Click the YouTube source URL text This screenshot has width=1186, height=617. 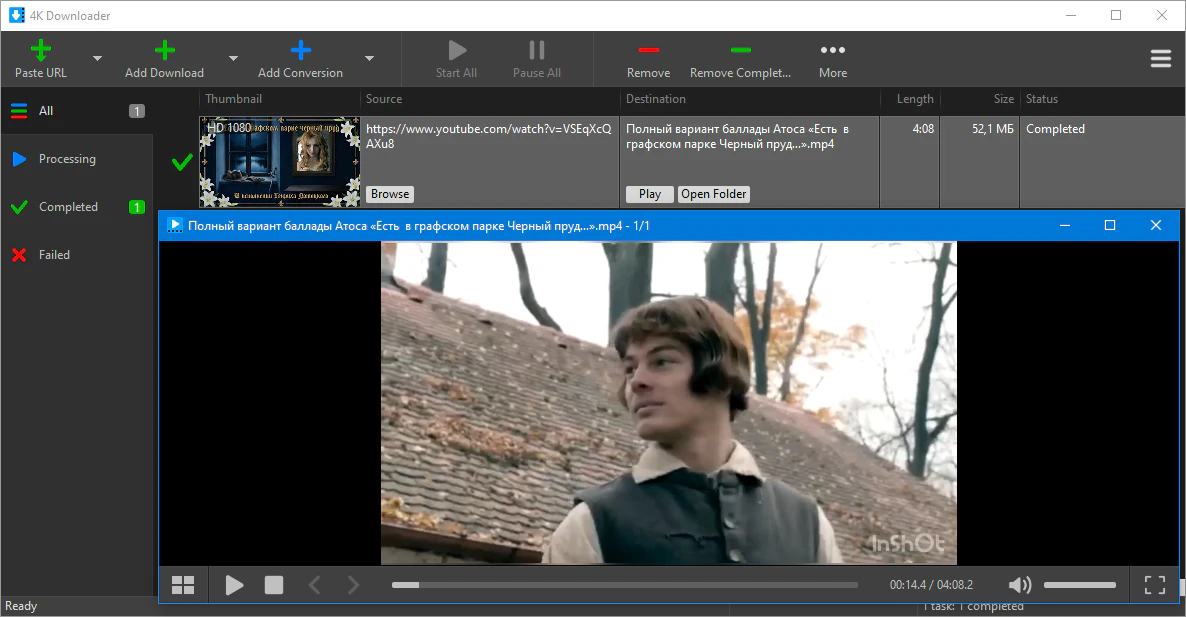pos(489,136)
